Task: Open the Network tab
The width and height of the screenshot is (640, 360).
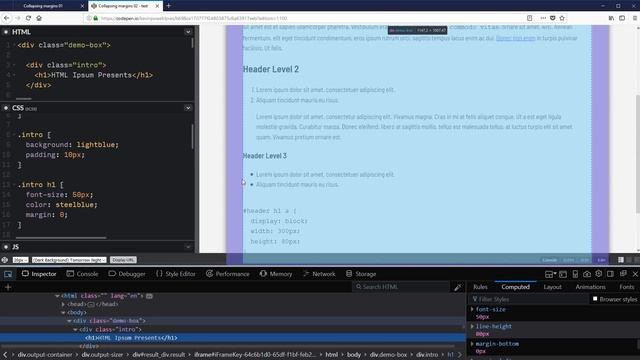Action: [x=319, y=274]
